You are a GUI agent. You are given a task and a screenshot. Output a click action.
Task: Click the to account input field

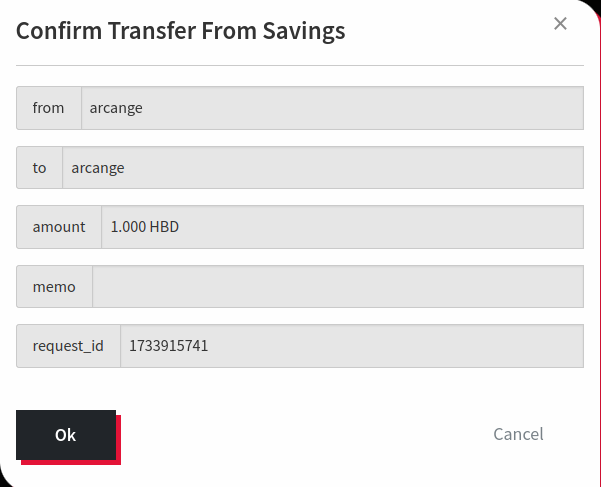(322, 168)
